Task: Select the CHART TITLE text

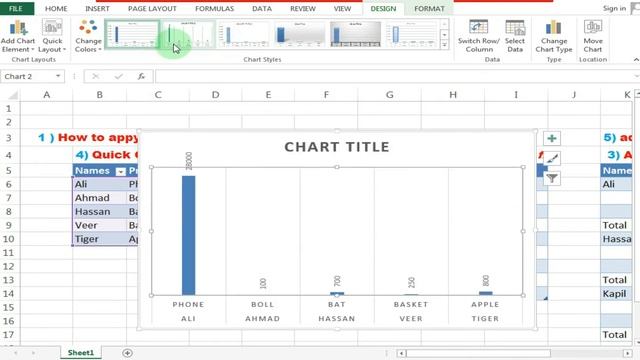Action: click(337, 147)
